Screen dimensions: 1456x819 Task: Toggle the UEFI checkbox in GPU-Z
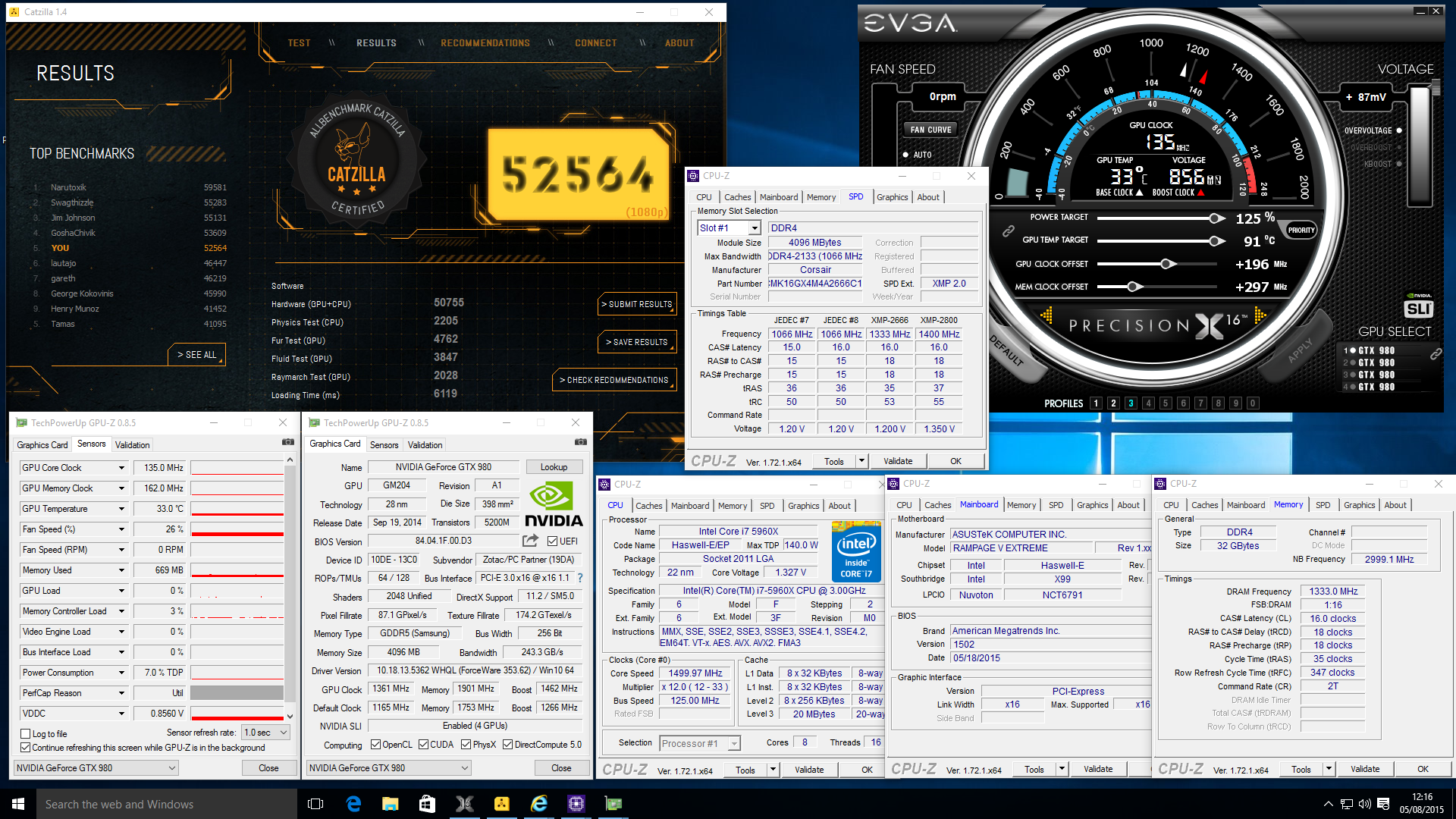point(553,541)
